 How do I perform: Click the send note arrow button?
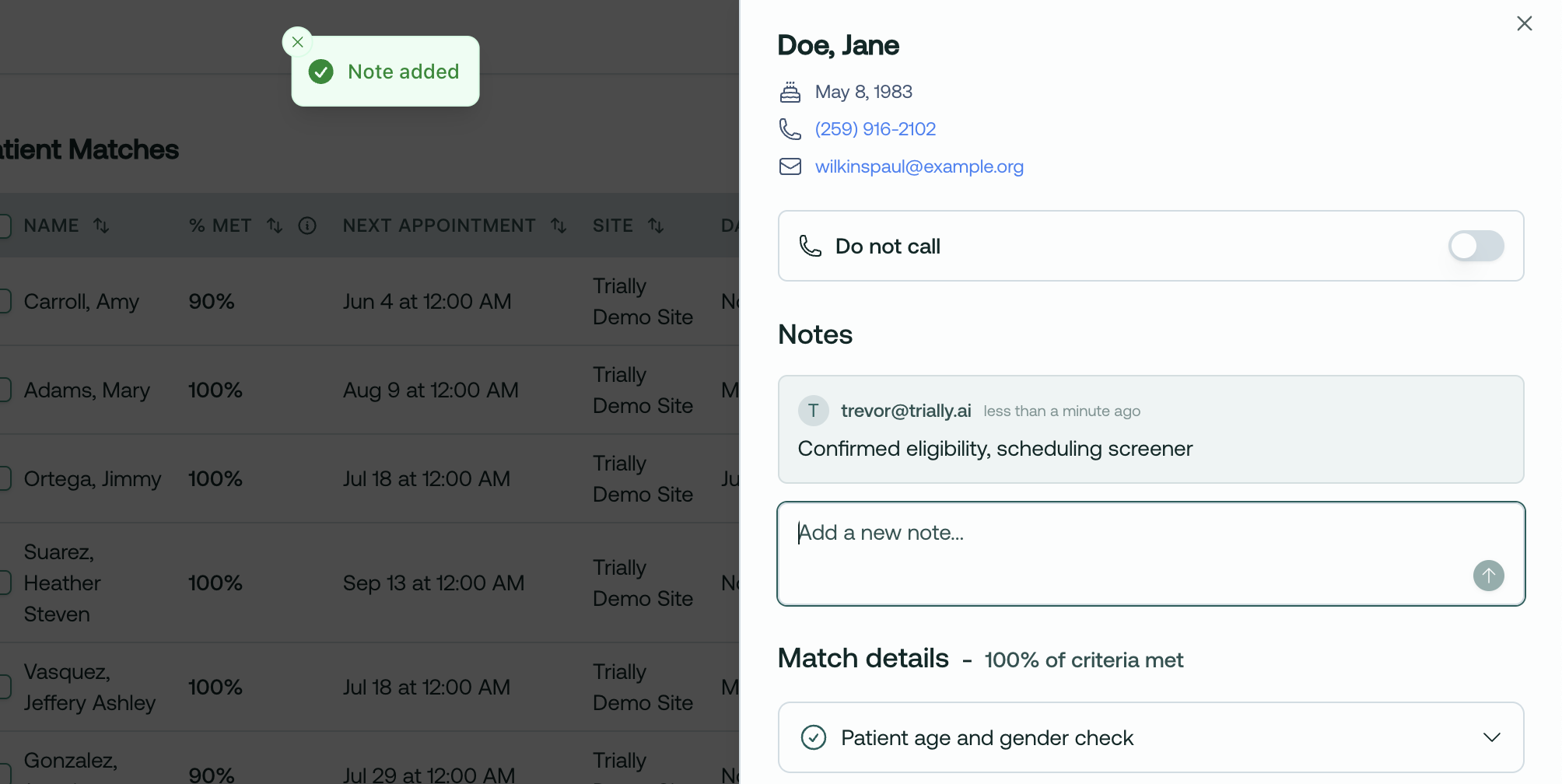tap(1488, 576)
